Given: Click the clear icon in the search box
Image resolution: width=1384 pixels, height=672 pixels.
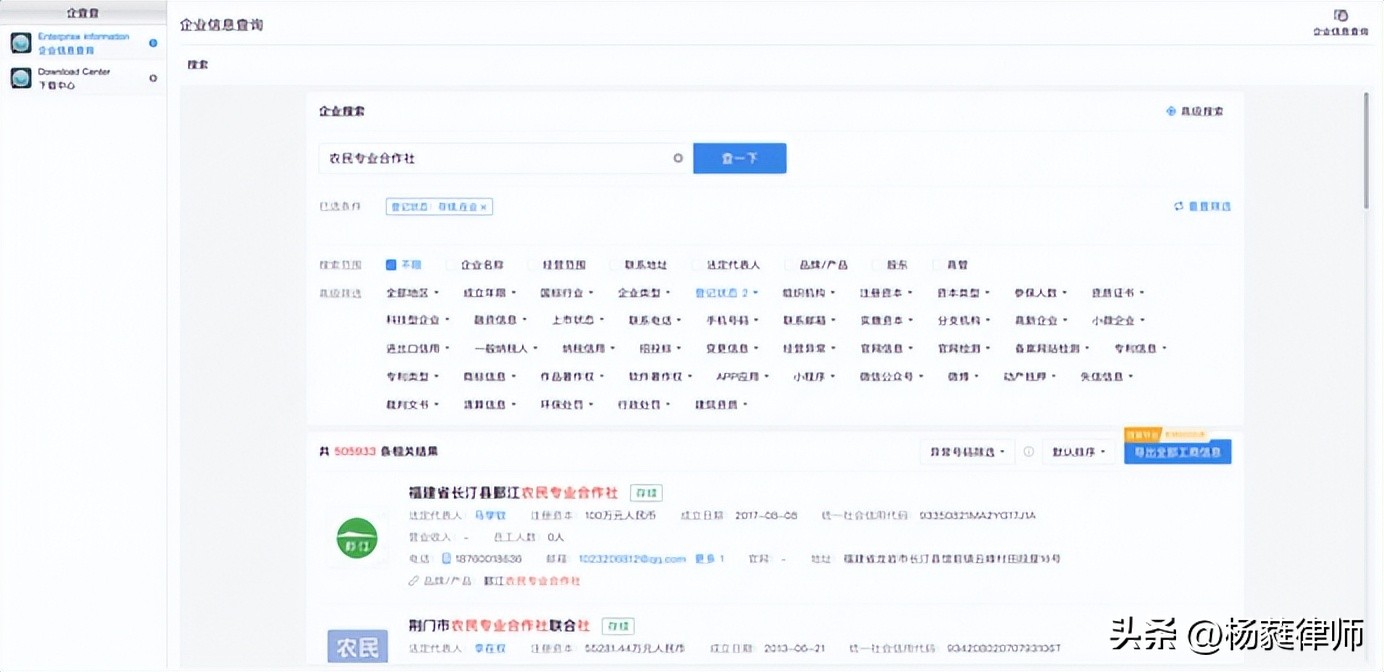Looking at the screenshot, I should point(677,158).
